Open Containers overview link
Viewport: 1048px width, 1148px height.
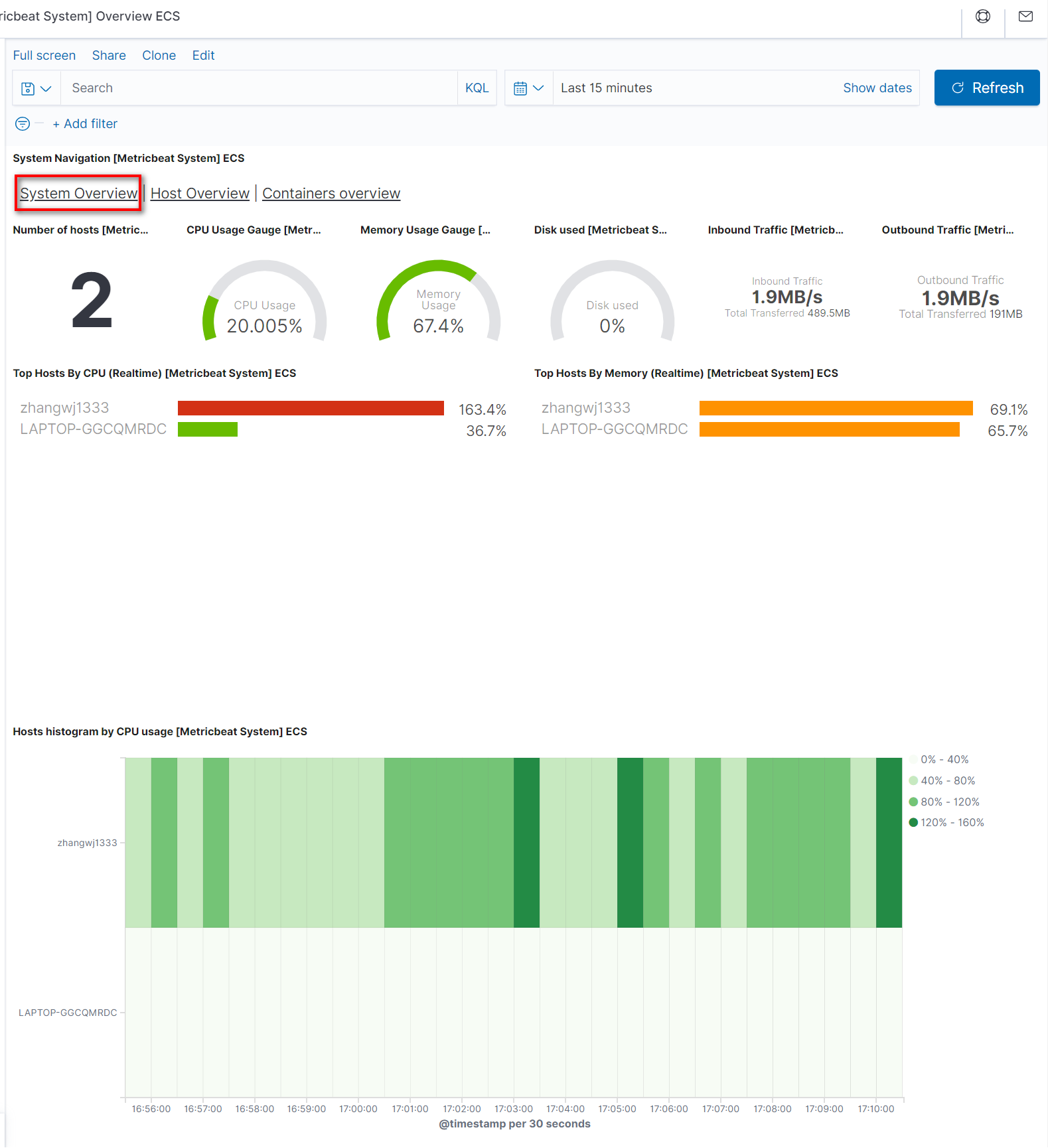coord(331,193)
